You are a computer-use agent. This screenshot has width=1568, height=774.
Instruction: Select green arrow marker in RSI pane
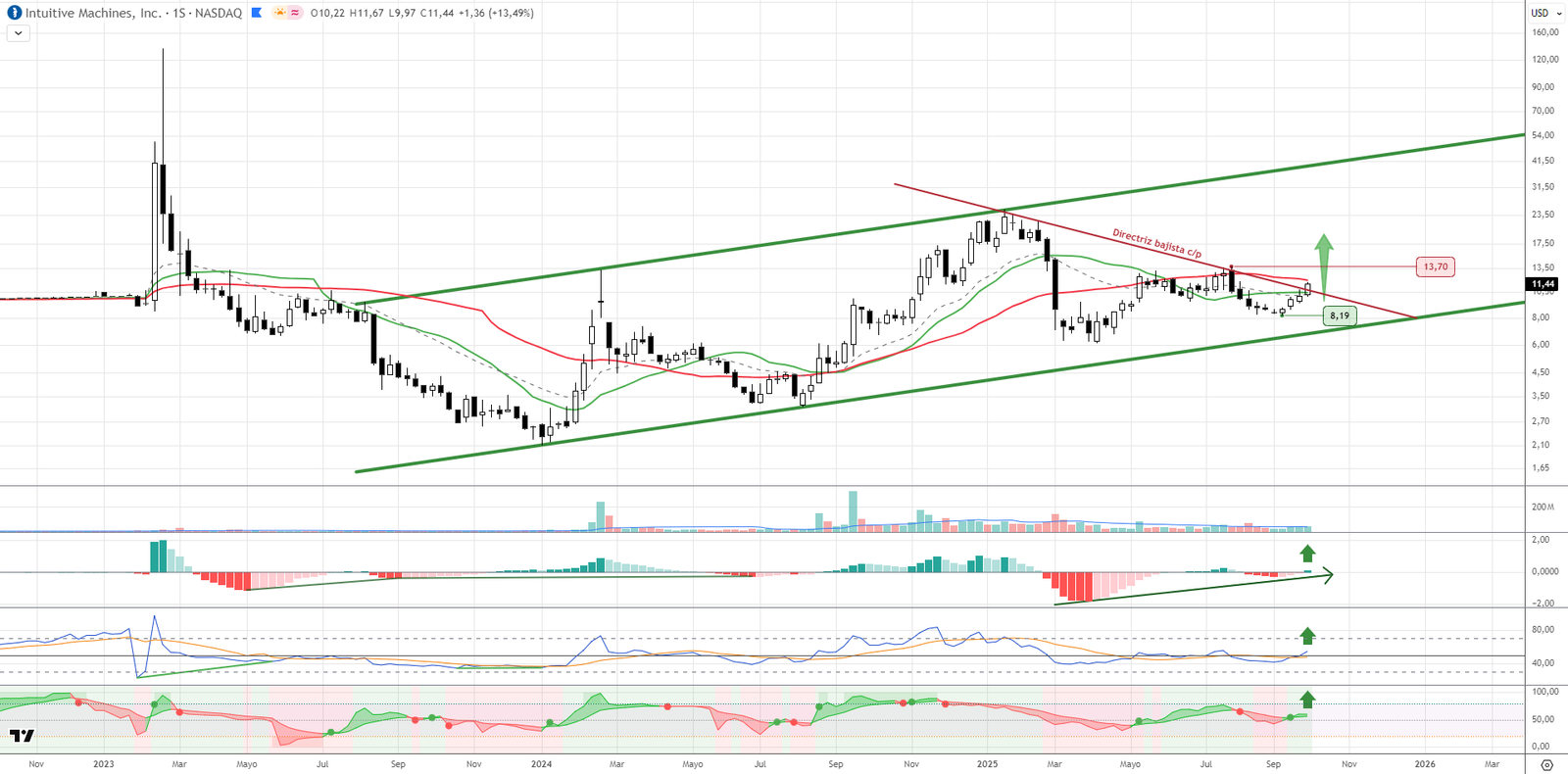[1307, 636]
